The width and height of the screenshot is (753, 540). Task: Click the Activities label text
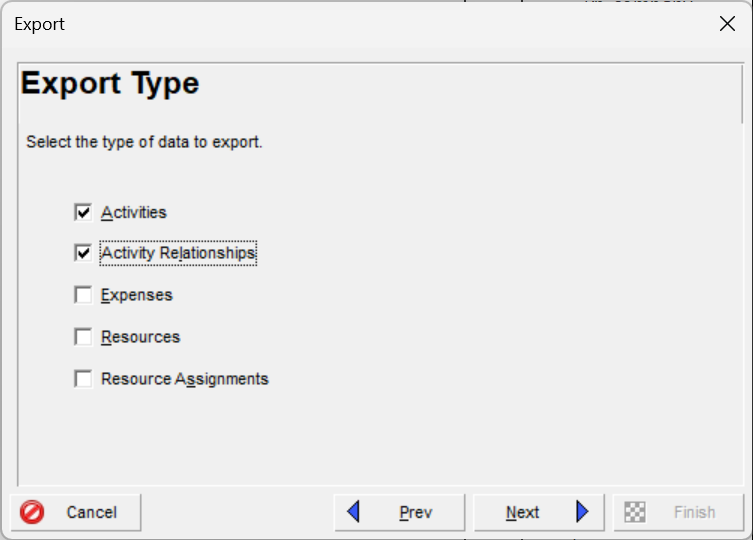click(x=134, y=212)
